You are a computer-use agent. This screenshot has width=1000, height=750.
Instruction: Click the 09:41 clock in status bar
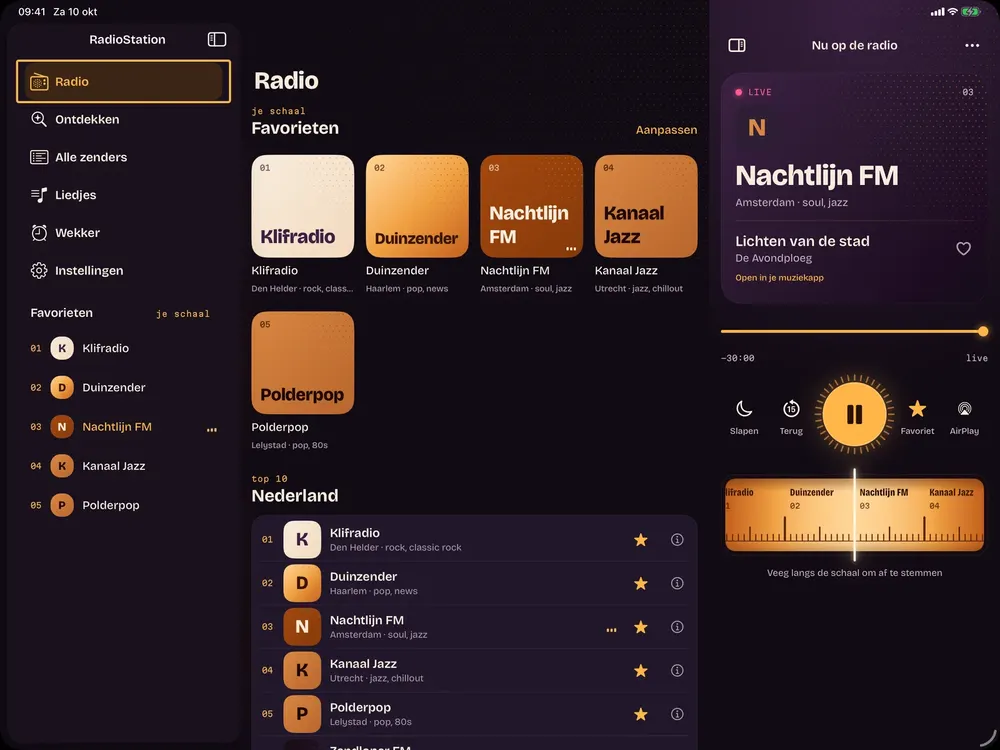(x=32, y=11)
